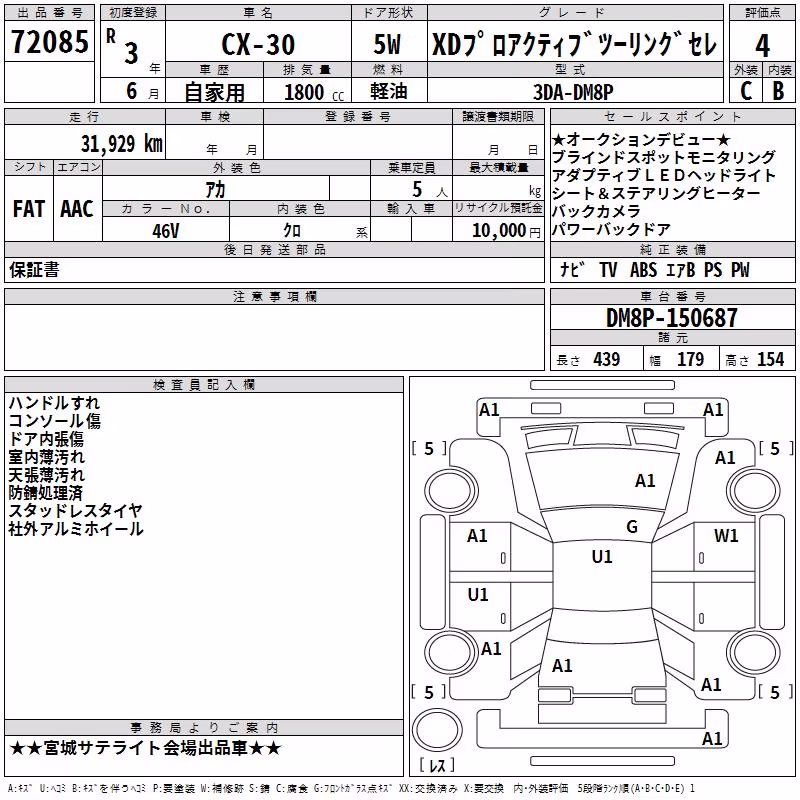Select "ナビ" in genuine equipment
The height and width of the screenshot is (800, 800).
point(572,269)
